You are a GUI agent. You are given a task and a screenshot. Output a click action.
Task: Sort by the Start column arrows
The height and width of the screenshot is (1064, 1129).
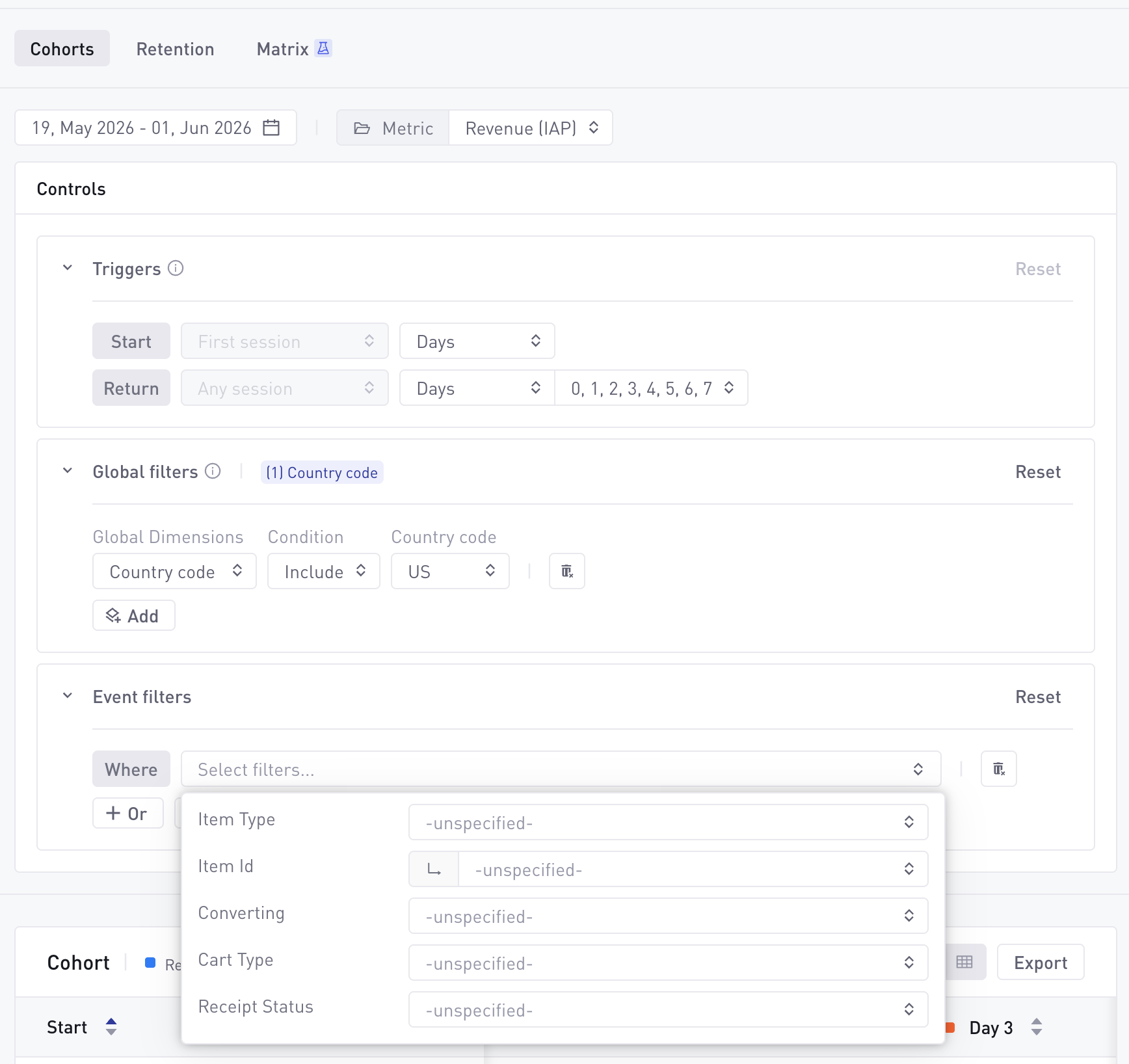(x=111, y=1027)
